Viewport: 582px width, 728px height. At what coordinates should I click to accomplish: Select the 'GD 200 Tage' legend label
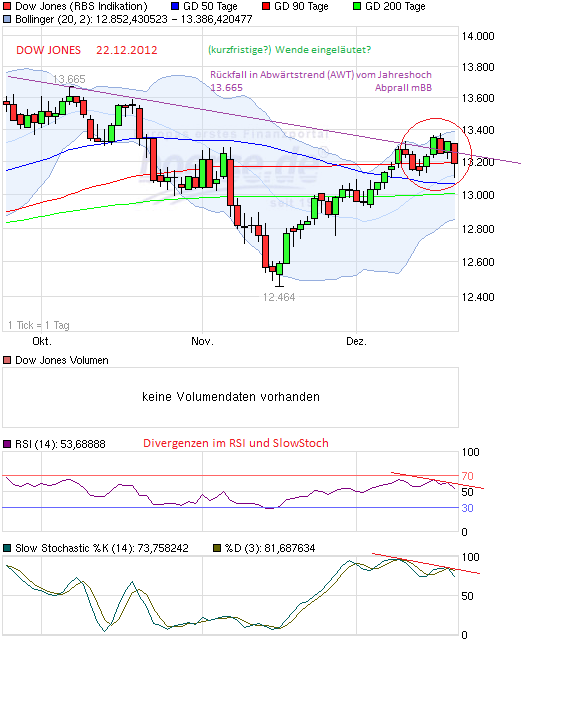pos(395,6)
